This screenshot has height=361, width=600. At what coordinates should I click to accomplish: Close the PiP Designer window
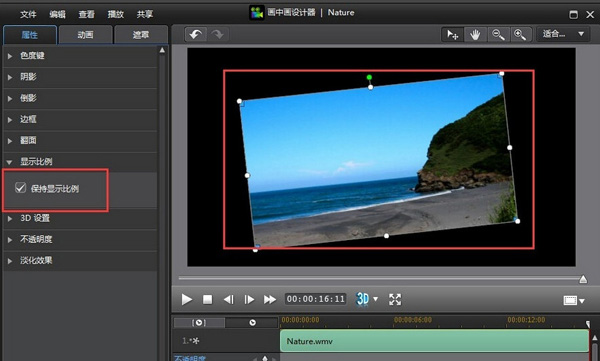(590, 15)
